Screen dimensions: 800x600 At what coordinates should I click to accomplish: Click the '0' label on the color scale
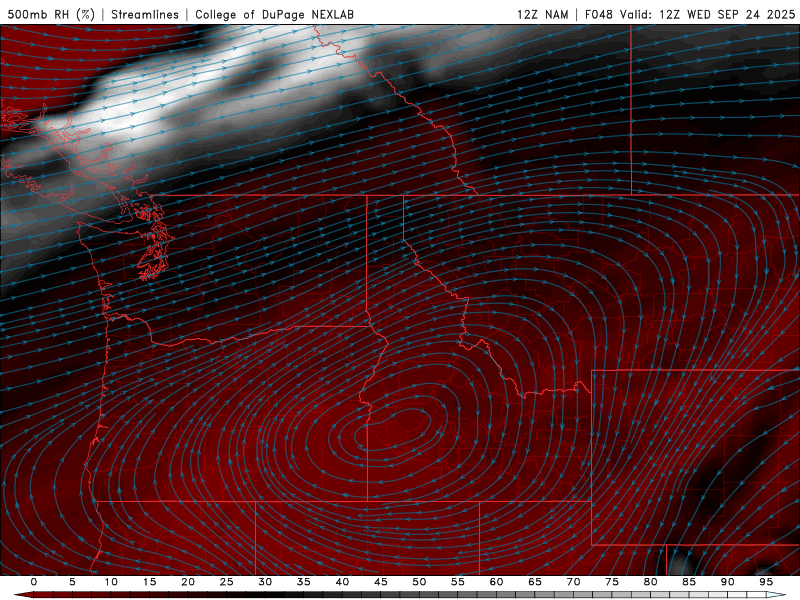(34, 582)
